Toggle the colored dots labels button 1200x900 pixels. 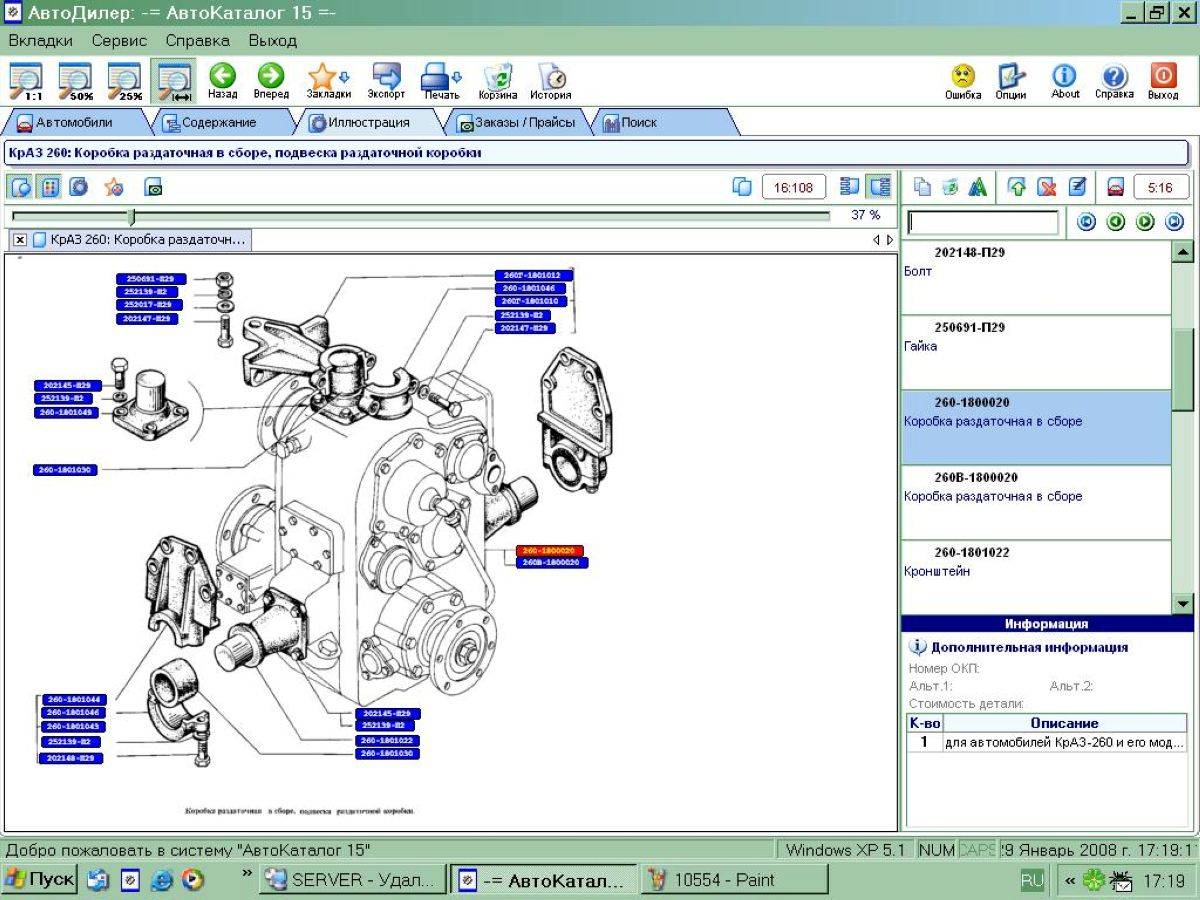point(49,186)
